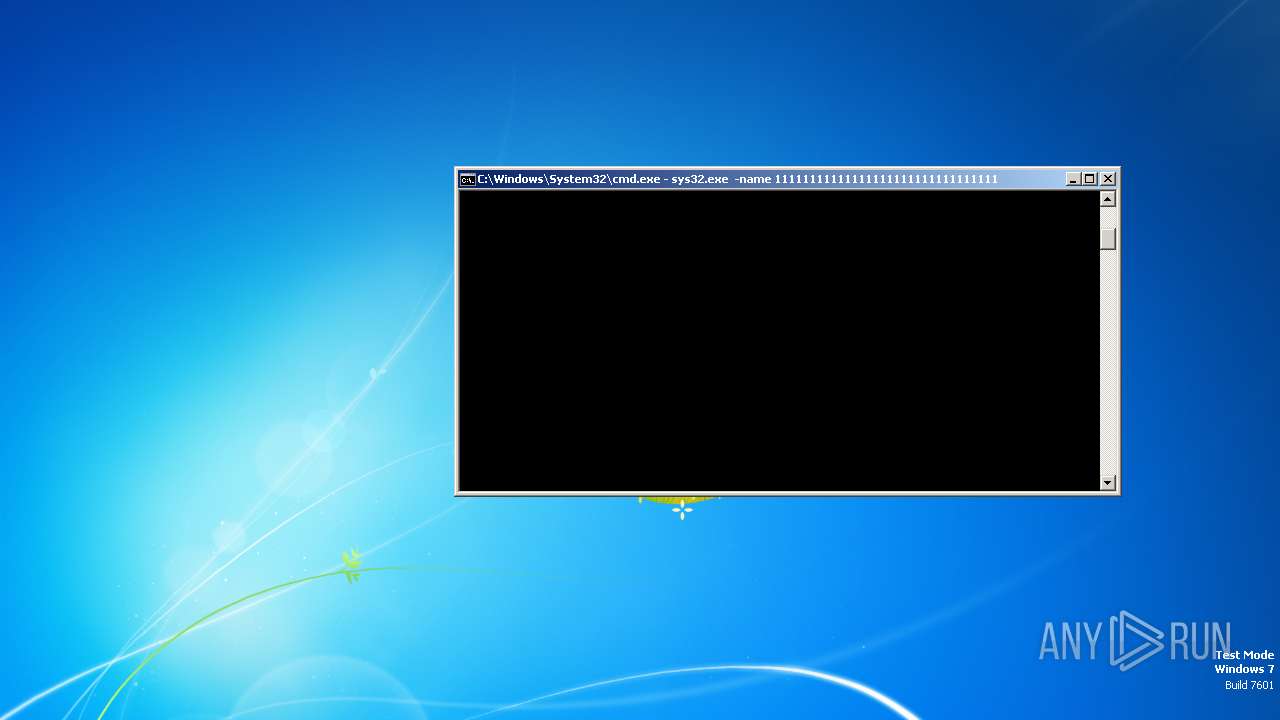1280x720 pixels.
Task: Close the cmd.exe console window
Action: (x=1108, y=179)
